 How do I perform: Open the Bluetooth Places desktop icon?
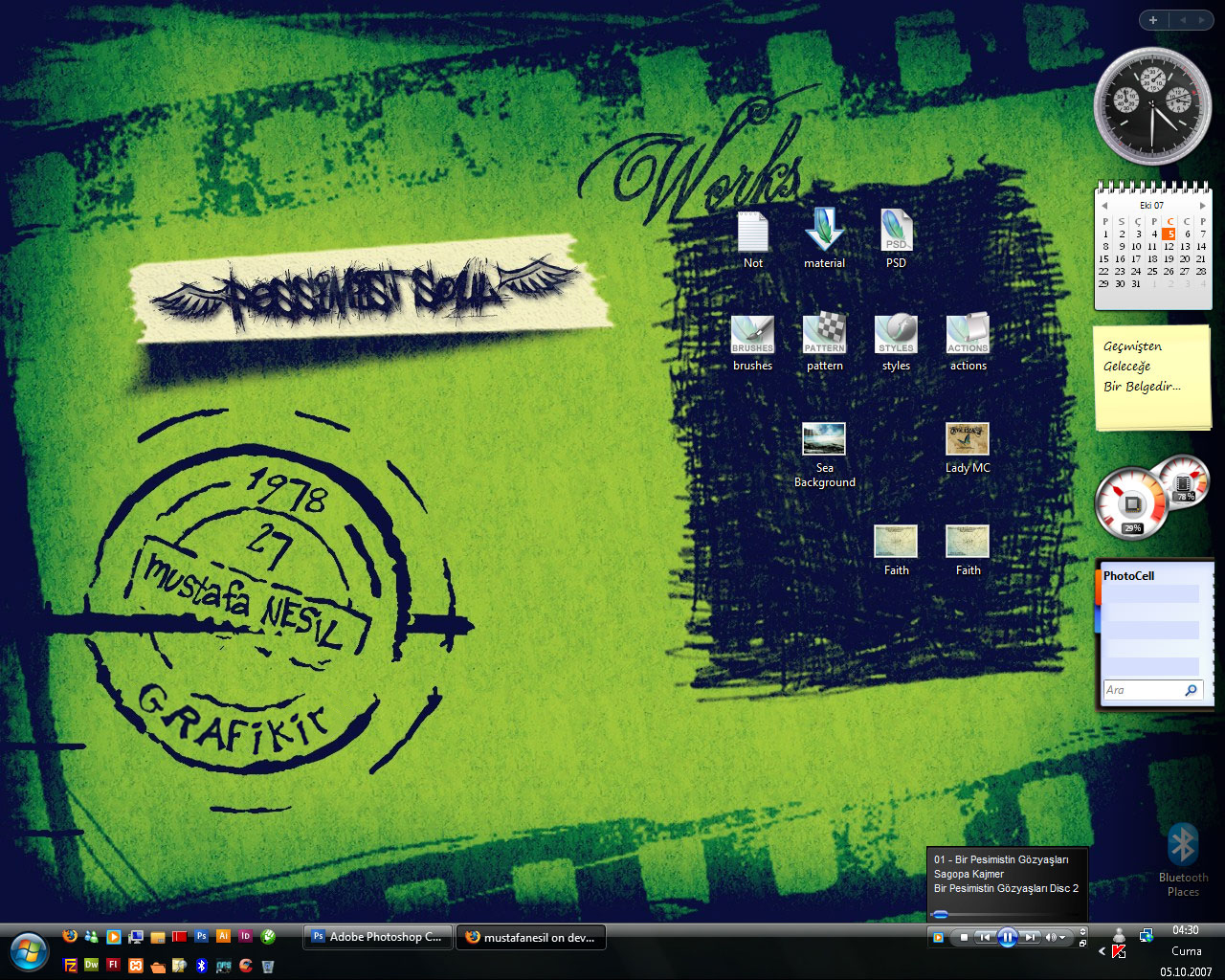1183,859
